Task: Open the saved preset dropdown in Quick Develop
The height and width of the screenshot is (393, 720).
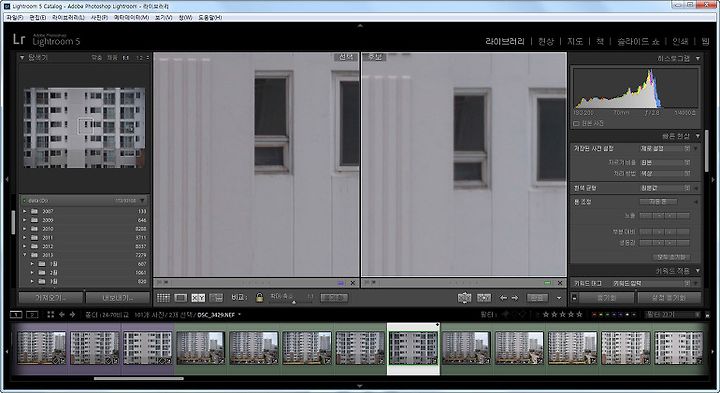Action: click(665, 149)
